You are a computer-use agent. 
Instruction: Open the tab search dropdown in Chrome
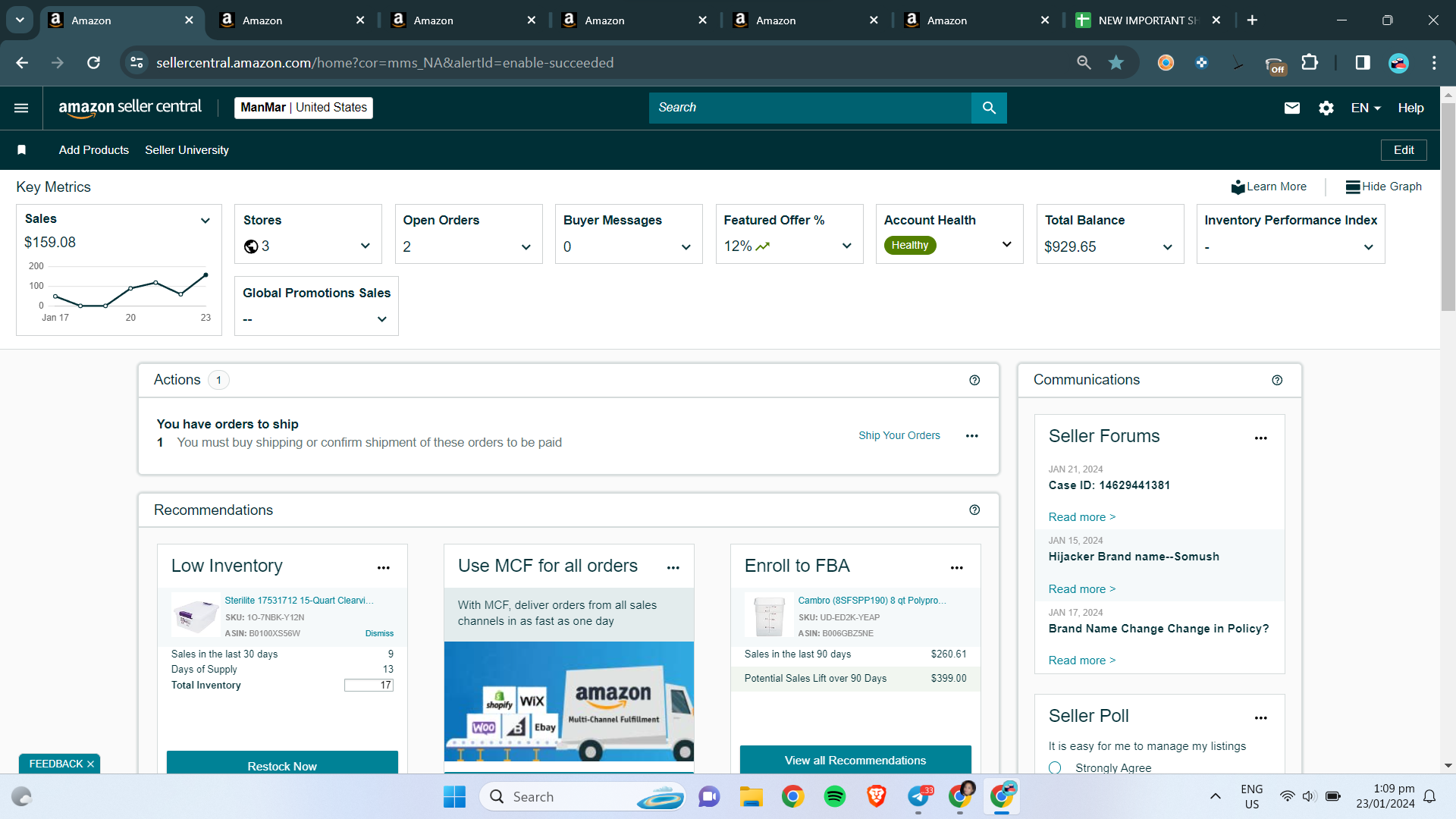tap(20, 20)
